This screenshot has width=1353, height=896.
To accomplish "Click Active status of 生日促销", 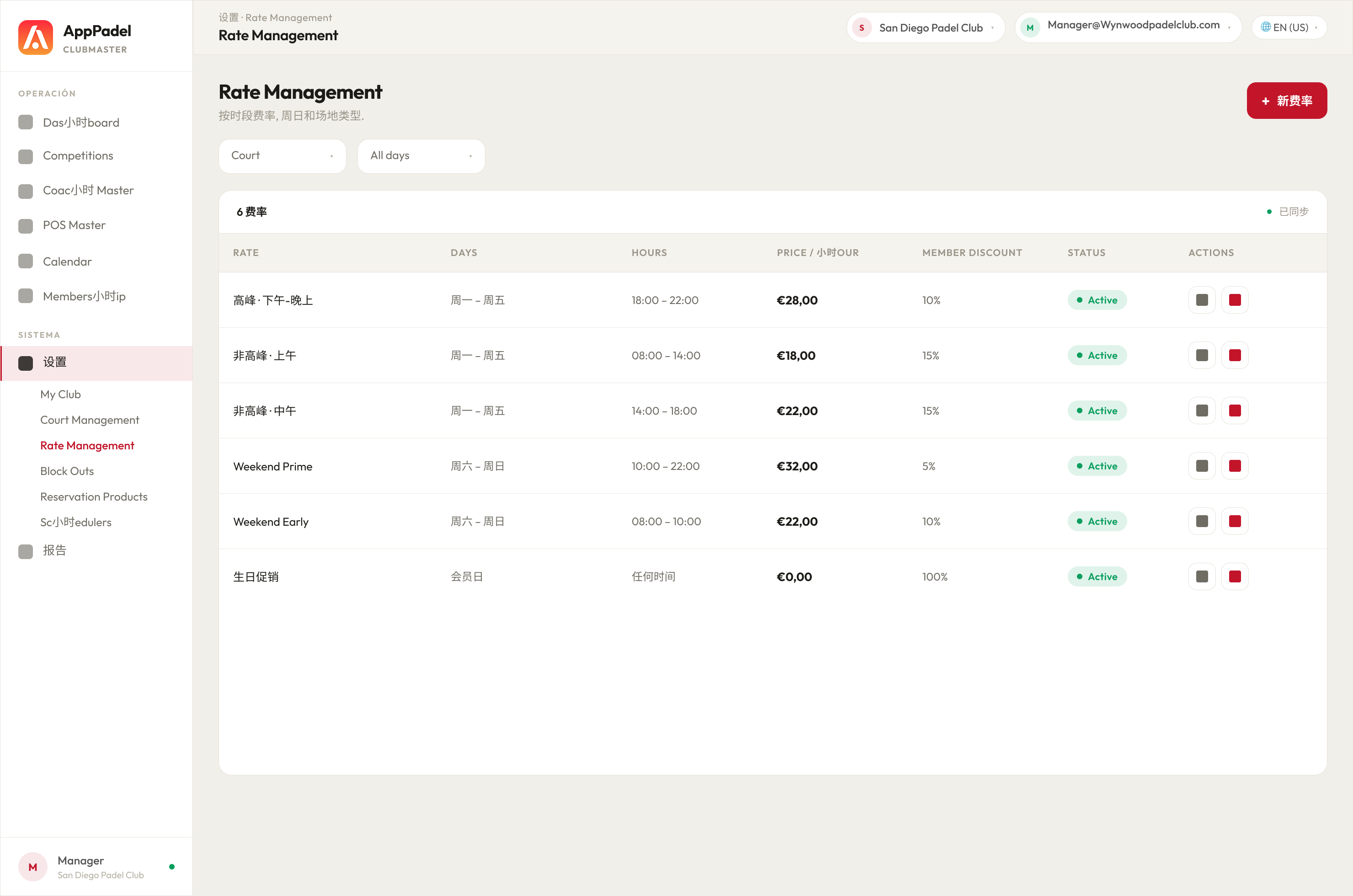I will pos(1097,576).
